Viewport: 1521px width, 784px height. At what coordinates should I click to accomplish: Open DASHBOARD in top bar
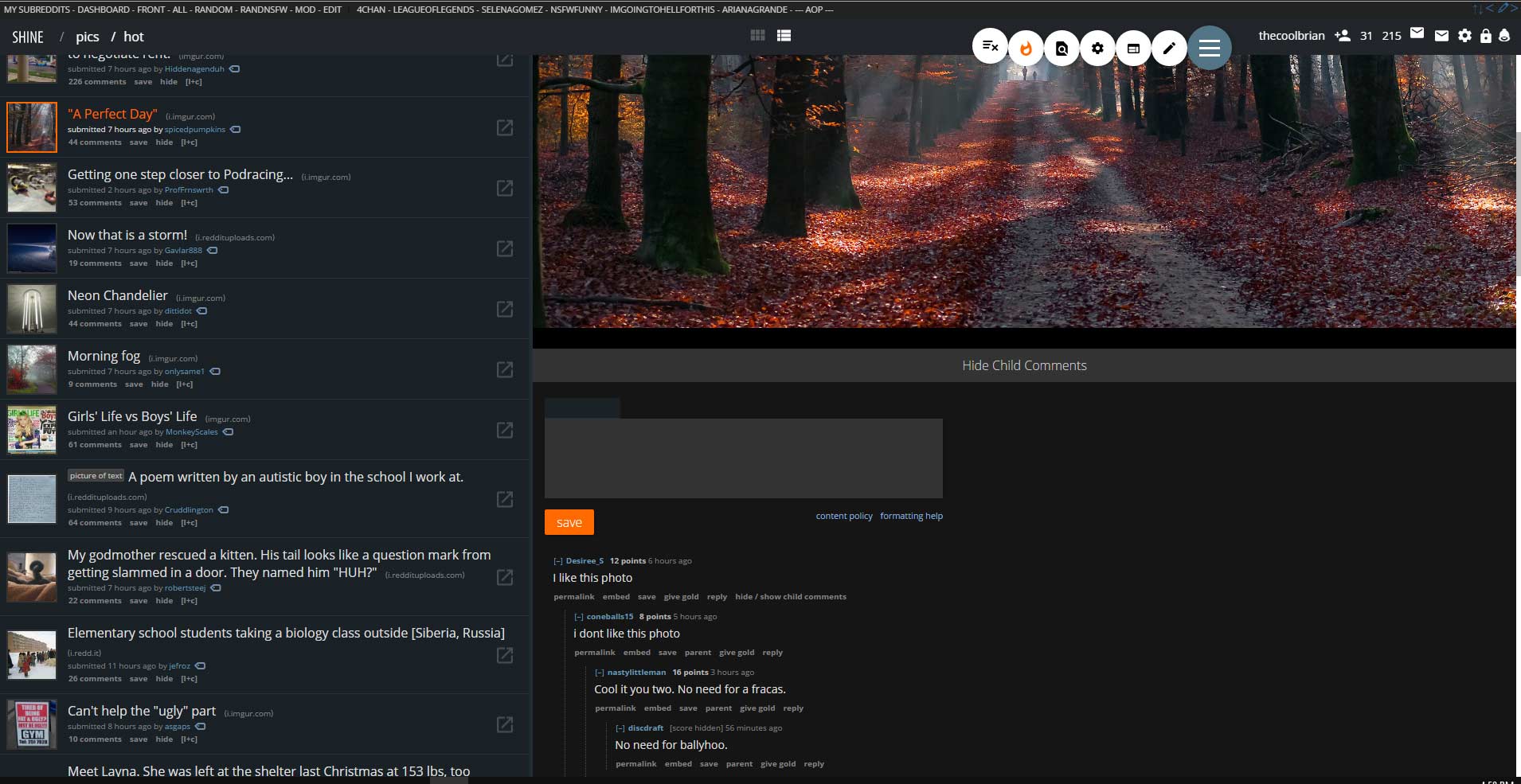[104, 10]
